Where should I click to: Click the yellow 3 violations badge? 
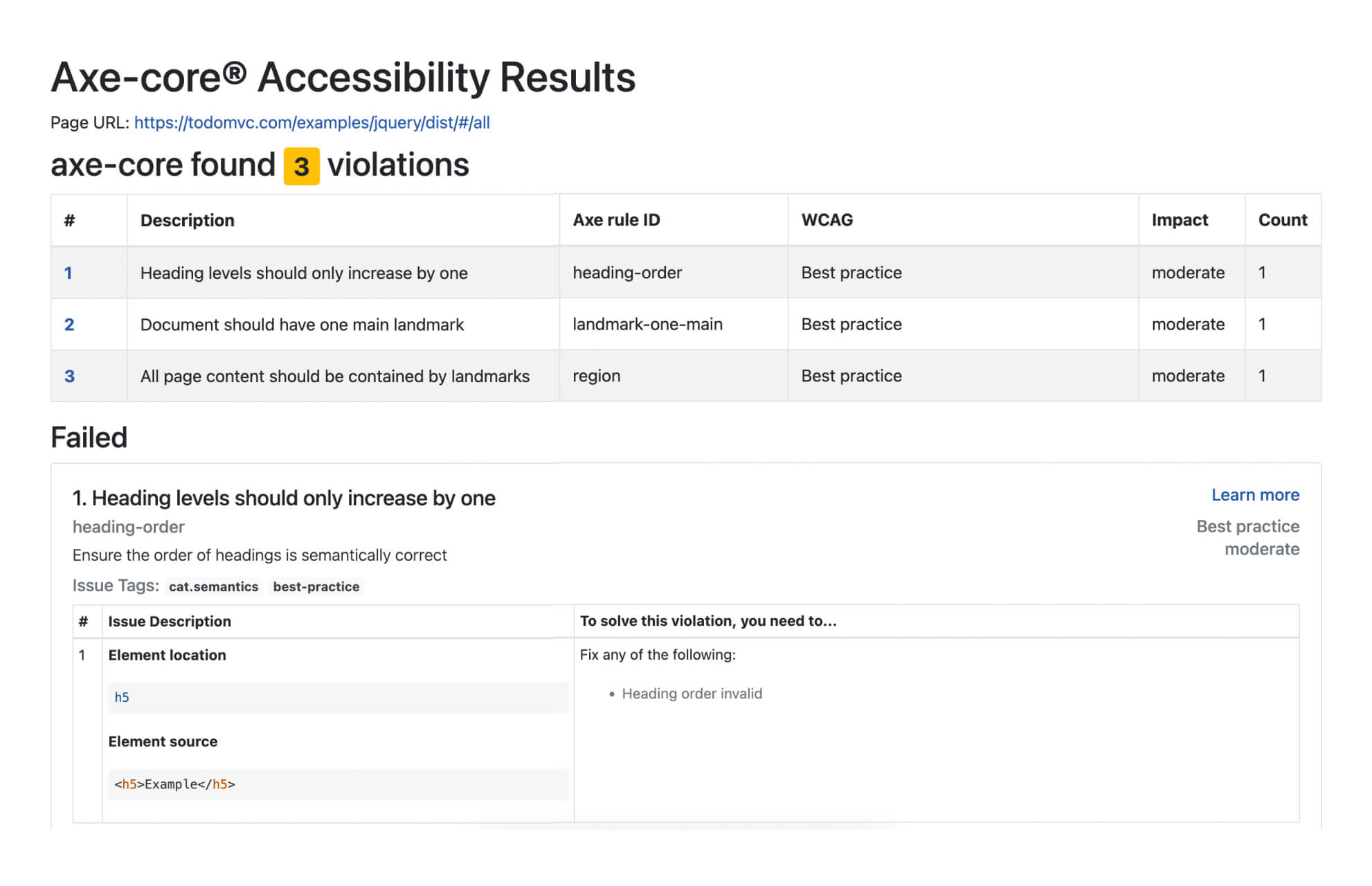[x=301, y=166]
